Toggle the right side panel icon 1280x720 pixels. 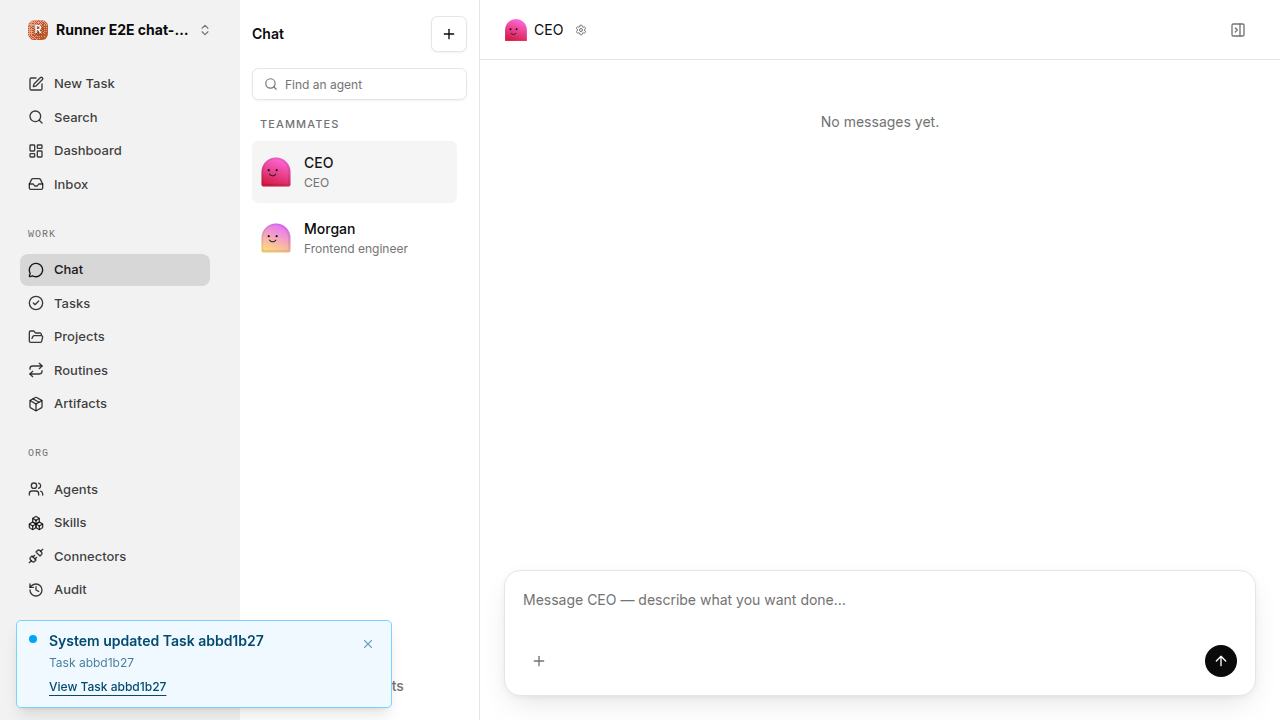pos(1238,30)
